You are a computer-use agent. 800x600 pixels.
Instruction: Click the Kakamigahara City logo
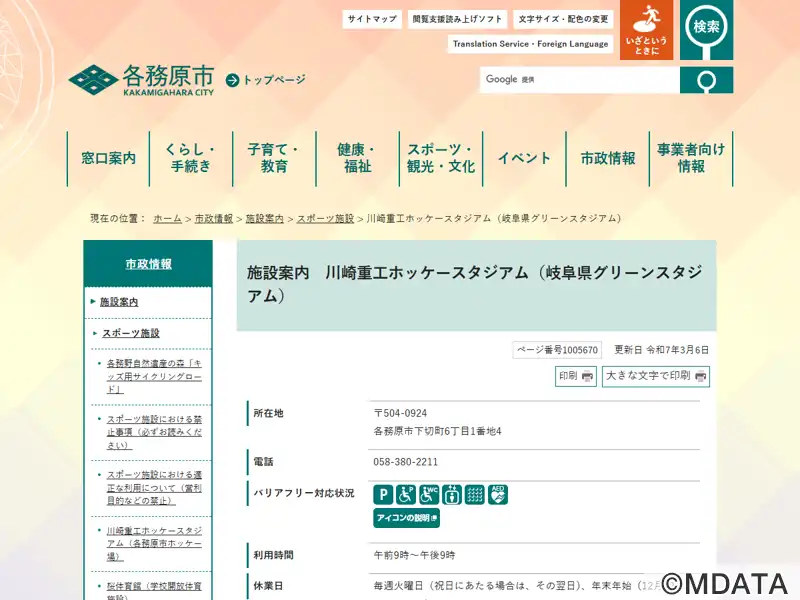141,80
